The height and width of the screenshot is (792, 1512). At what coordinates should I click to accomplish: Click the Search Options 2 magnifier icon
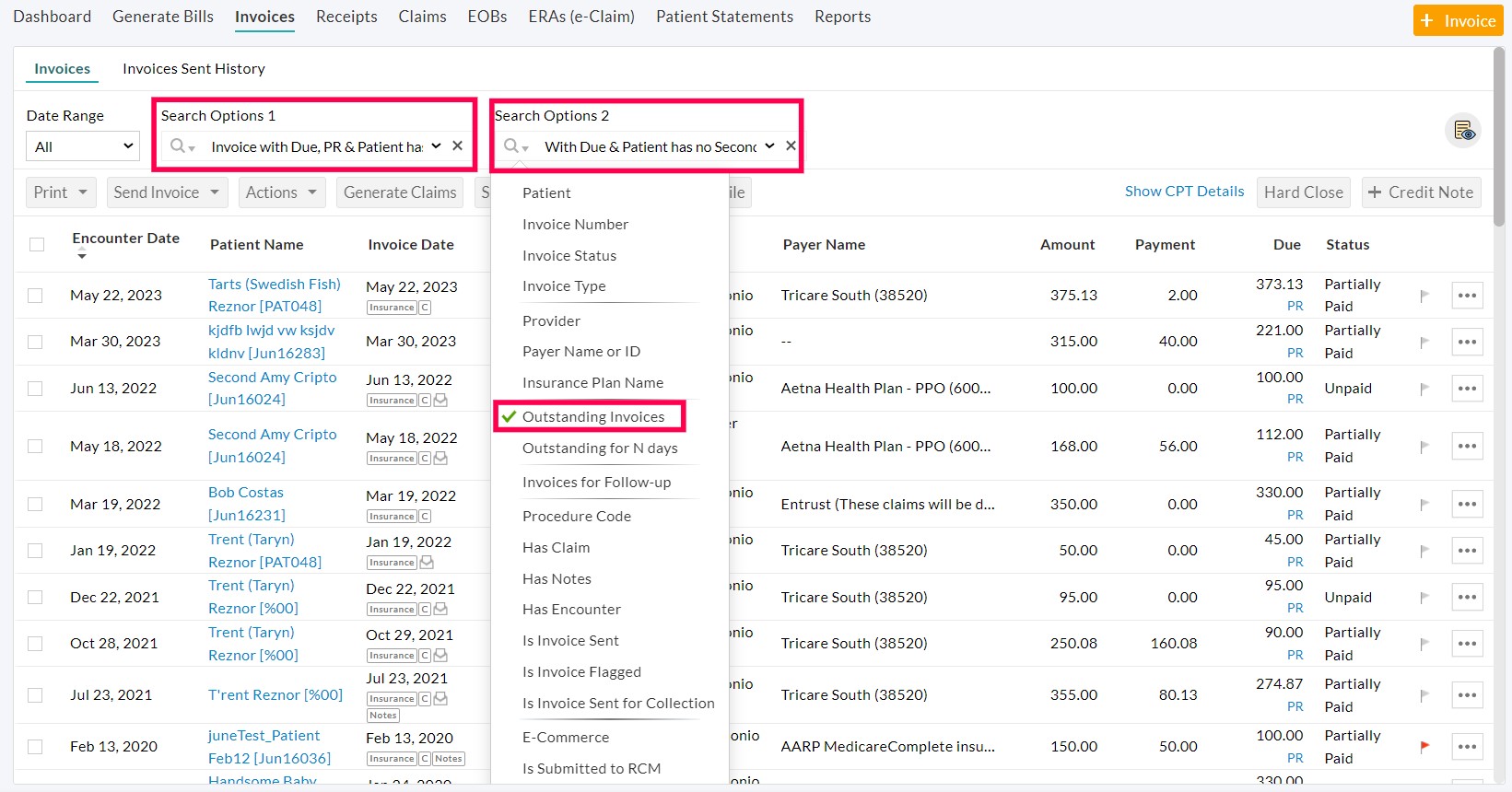click(x=516, y=146)
